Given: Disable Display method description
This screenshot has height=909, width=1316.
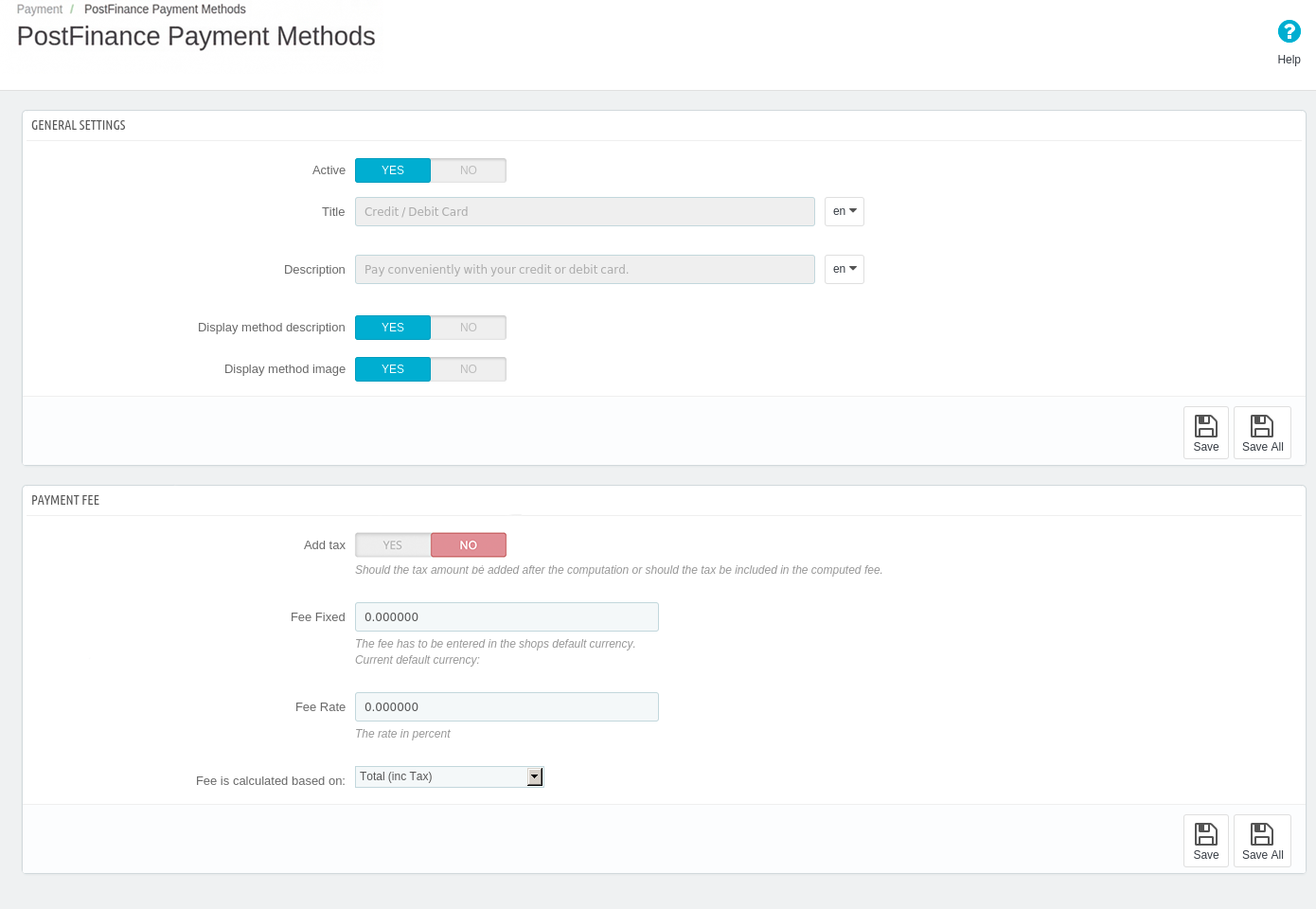Looking at the screenshot, I should (469, 327).
